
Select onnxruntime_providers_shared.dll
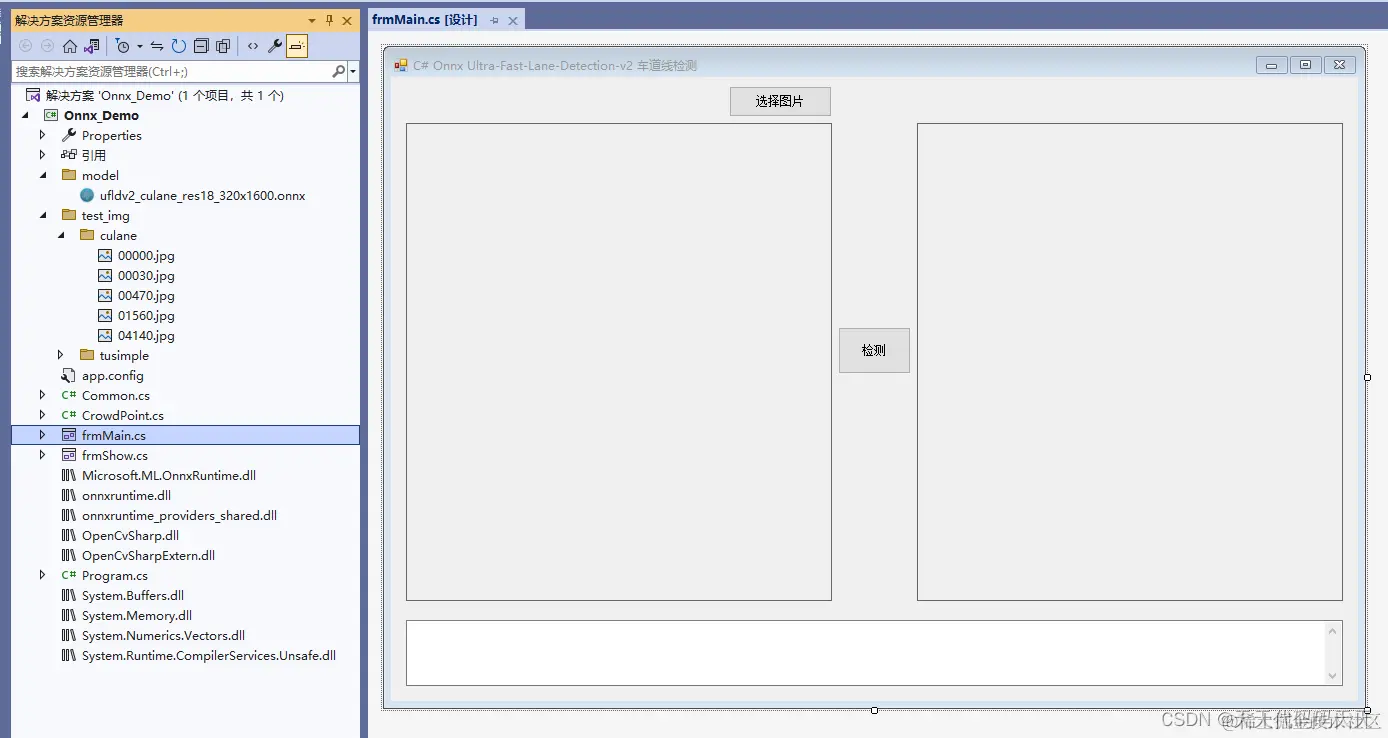click(180, 516)
